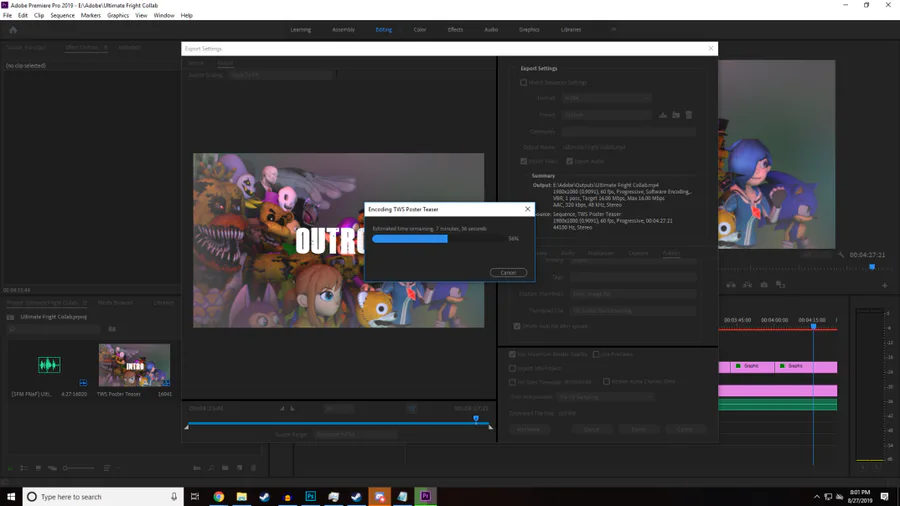
Task: Toggle Delete local file after upload checkbox
Action: click(517, 326)
